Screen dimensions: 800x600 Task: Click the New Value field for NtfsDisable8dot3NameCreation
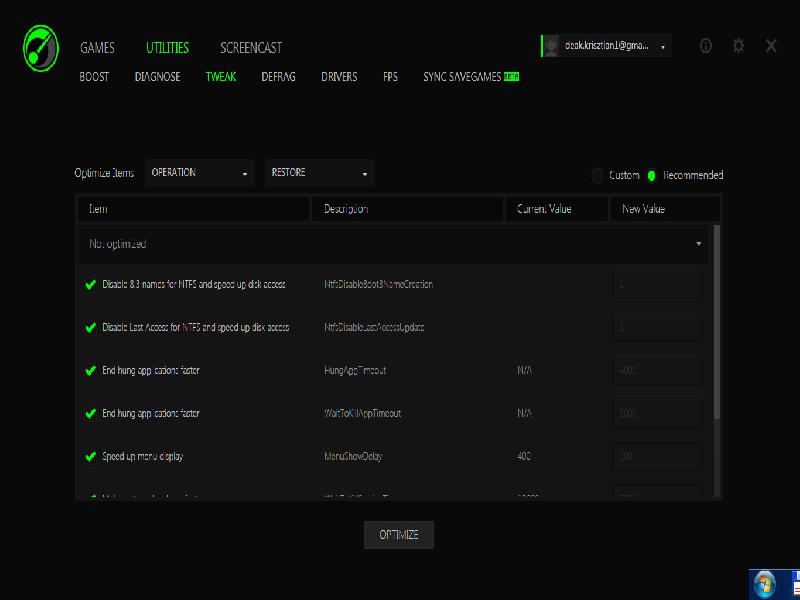pos(657,285)
